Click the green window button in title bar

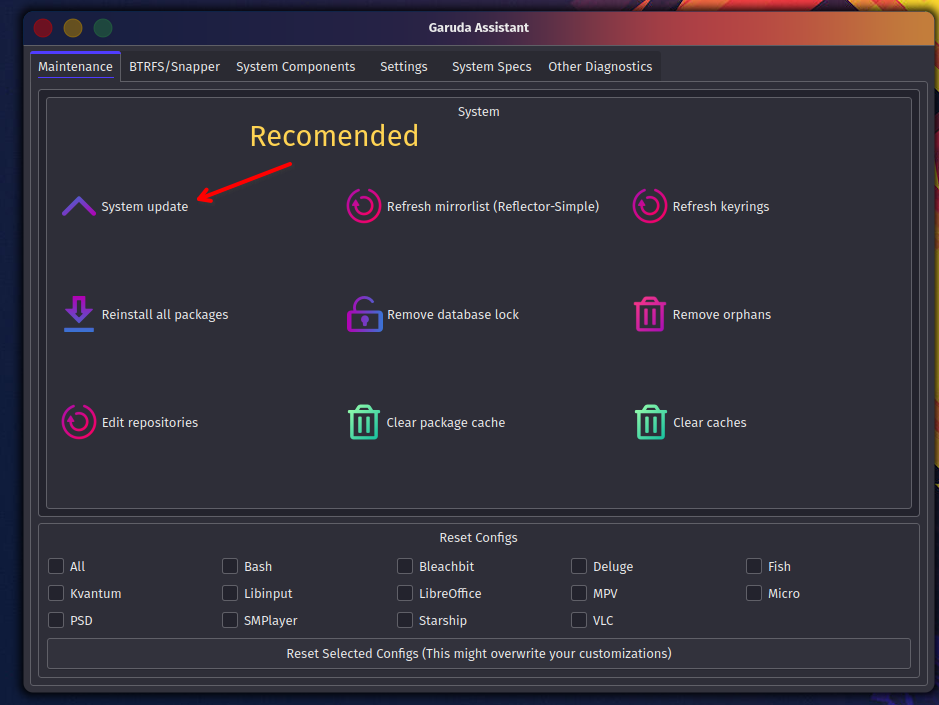tap(103, 28)
